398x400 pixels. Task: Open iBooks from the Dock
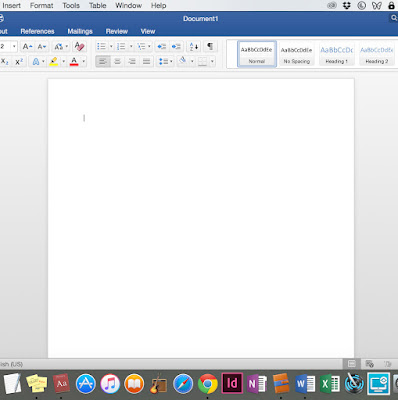click(x=134, y=383)
